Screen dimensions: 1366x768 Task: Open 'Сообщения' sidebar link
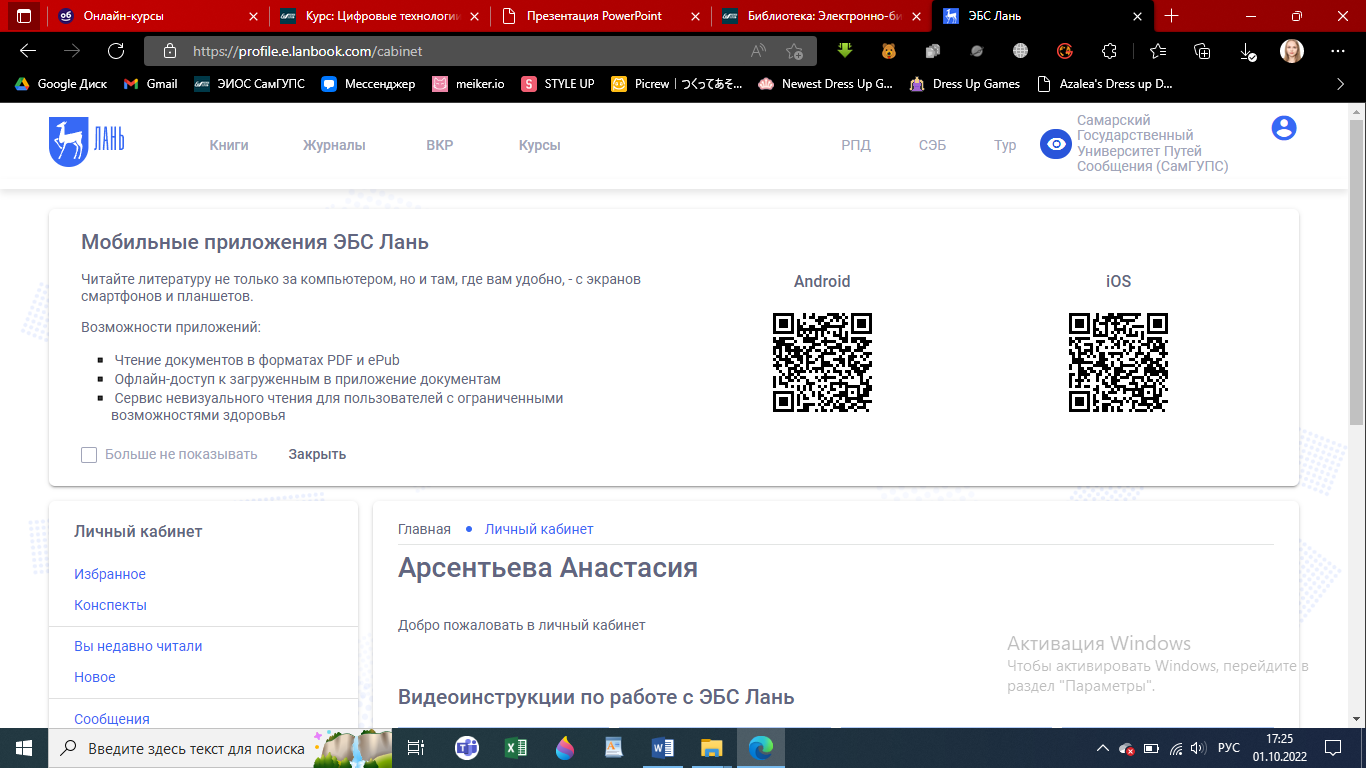[x=112, y=719]
